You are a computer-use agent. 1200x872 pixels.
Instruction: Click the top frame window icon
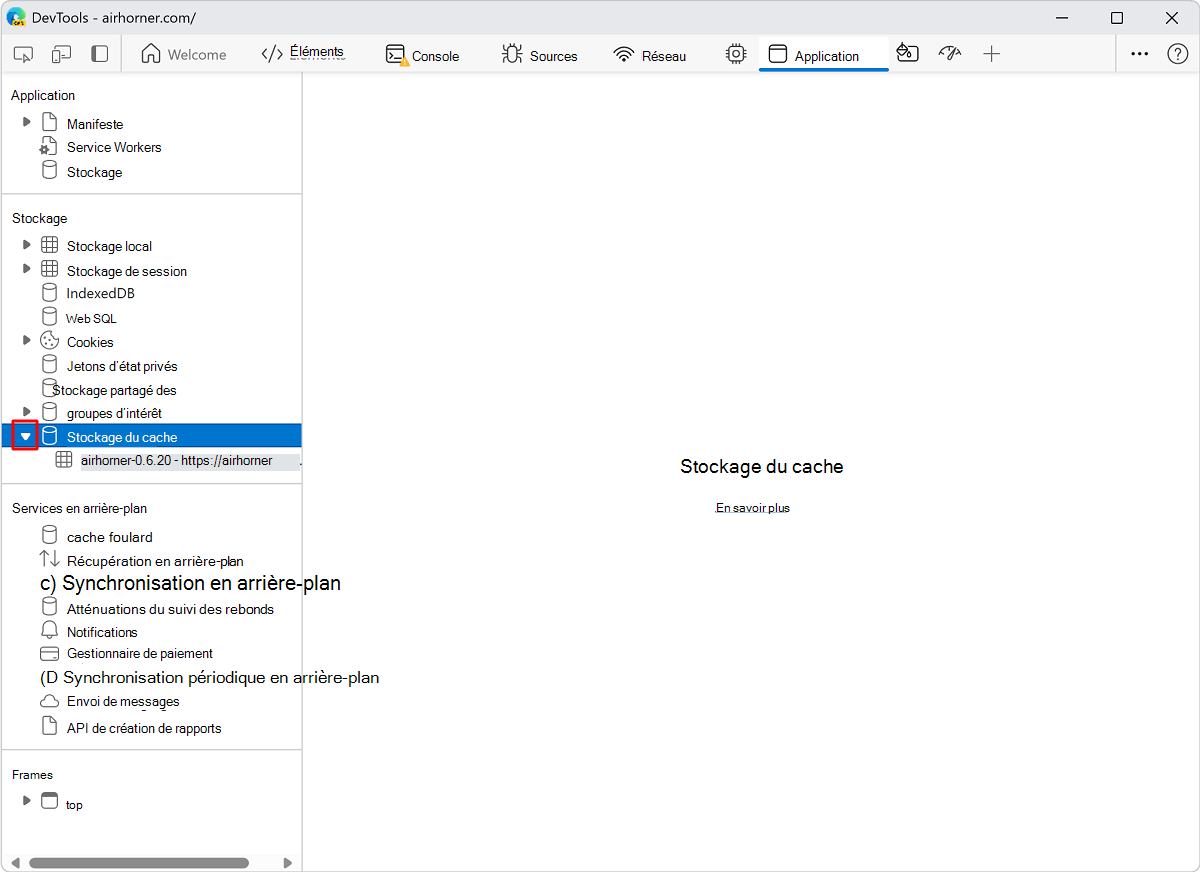pyautogui.click(x=49, y=801)
